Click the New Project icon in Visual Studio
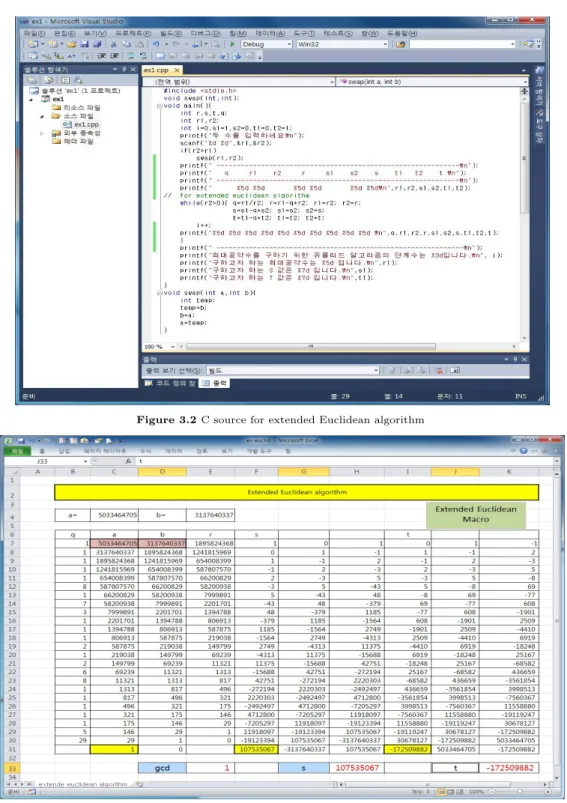This screenshot has height=803, width=567. (33, 45)
